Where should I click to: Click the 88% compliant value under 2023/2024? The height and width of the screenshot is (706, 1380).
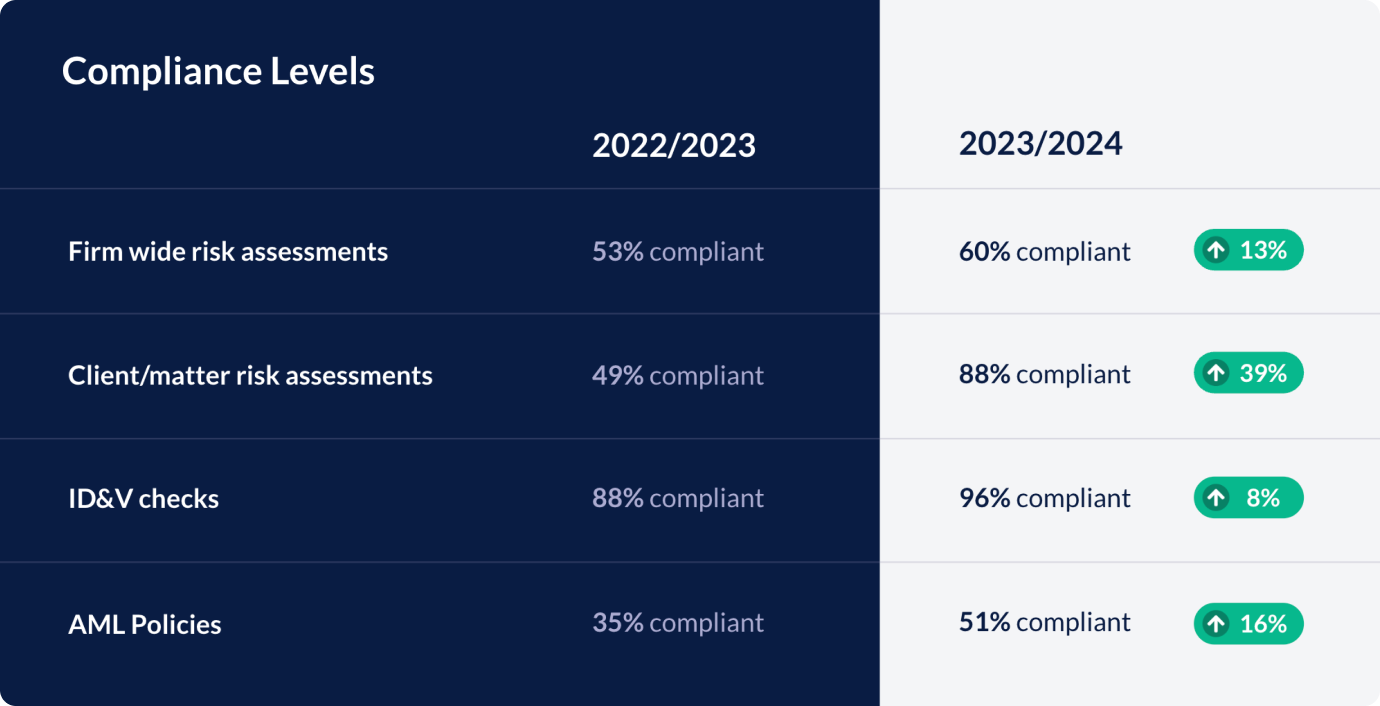1045,374
